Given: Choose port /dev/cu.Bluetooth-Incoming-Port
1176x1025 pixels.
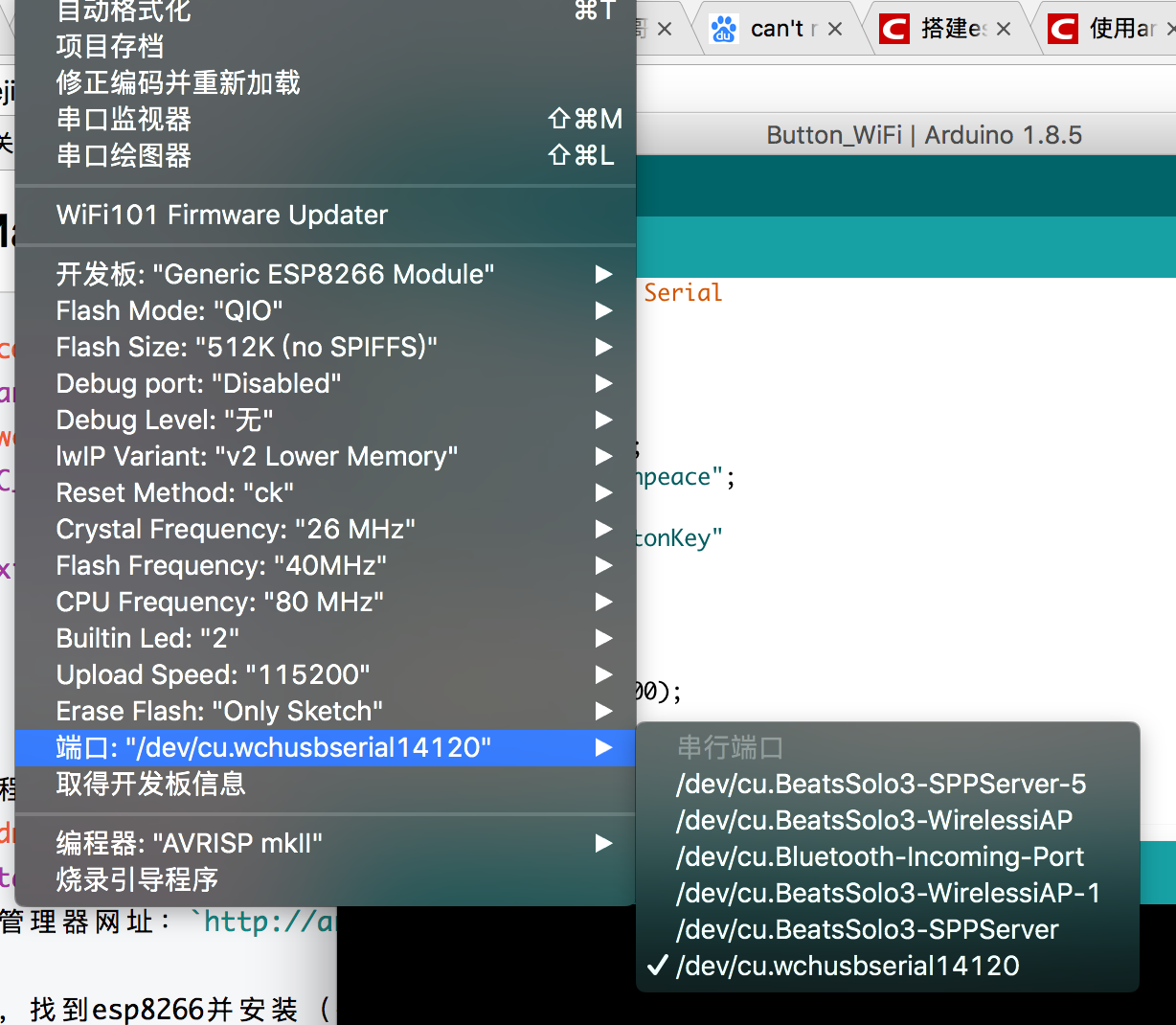Looking at the screenshot, I should (x=888, y=856).
